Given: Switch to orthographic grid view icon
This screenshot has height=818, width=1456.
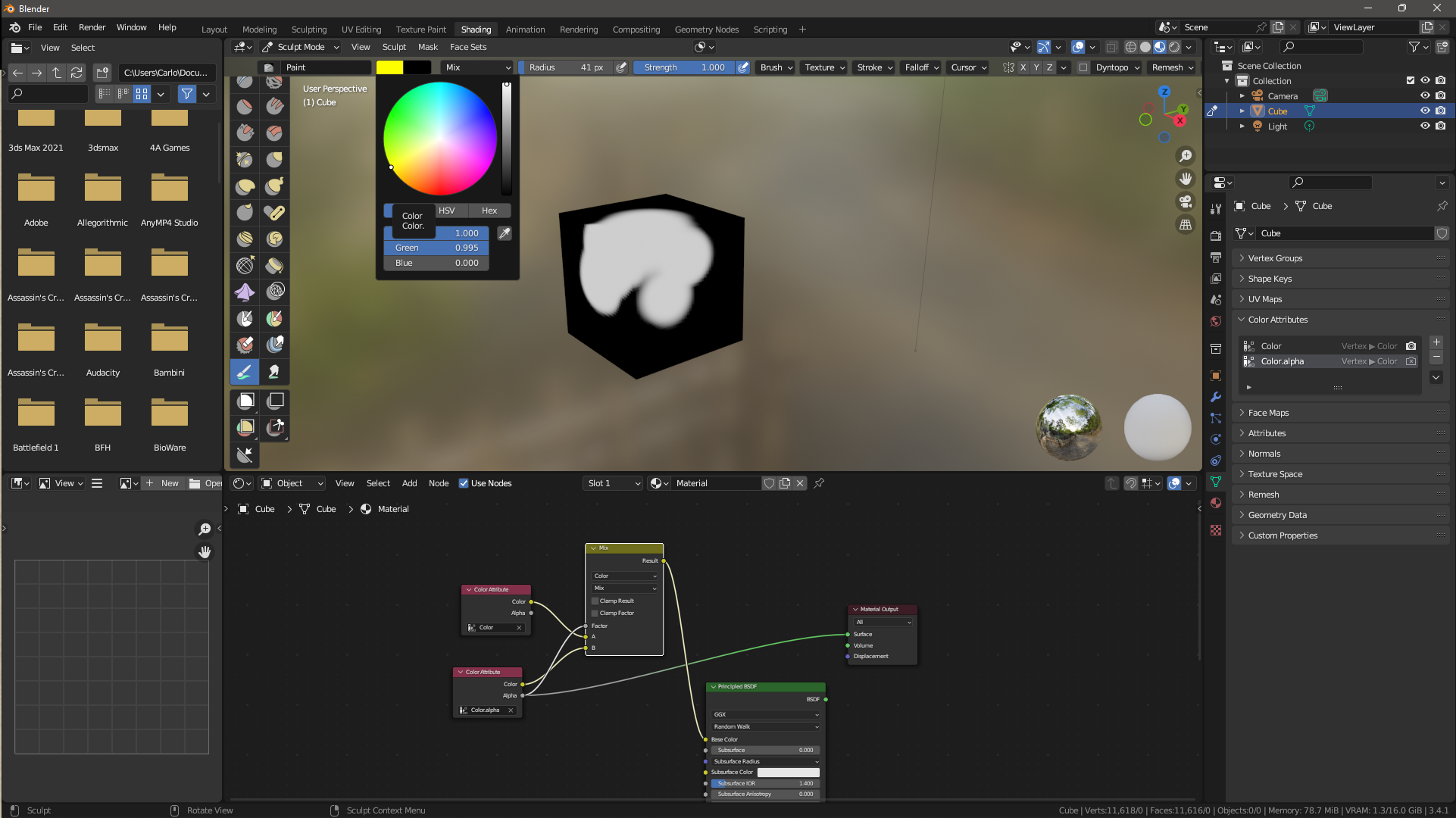Looking at the screenshot, I should 1185,224.
